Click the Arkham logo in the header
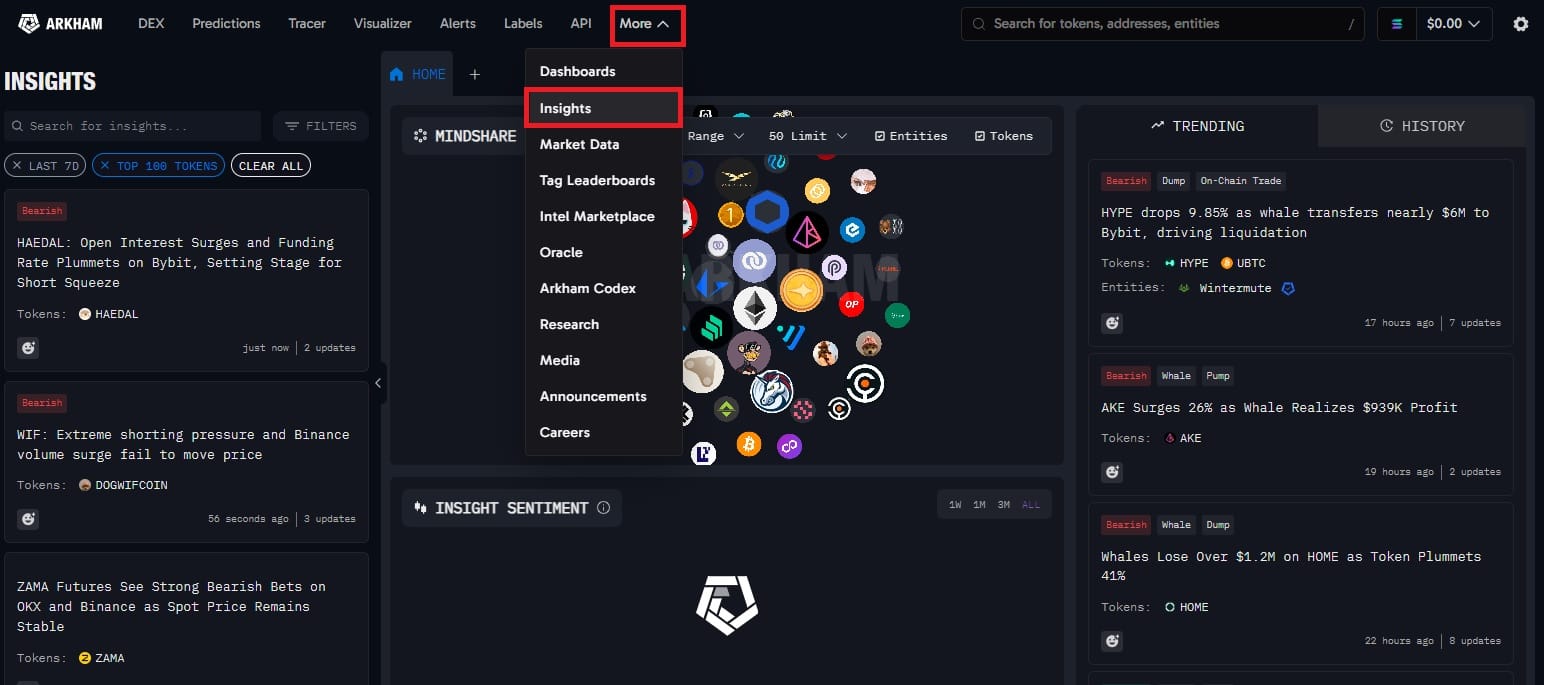Screen dimensions: 1544x685 pyautogui.click(x=60, y=23)
